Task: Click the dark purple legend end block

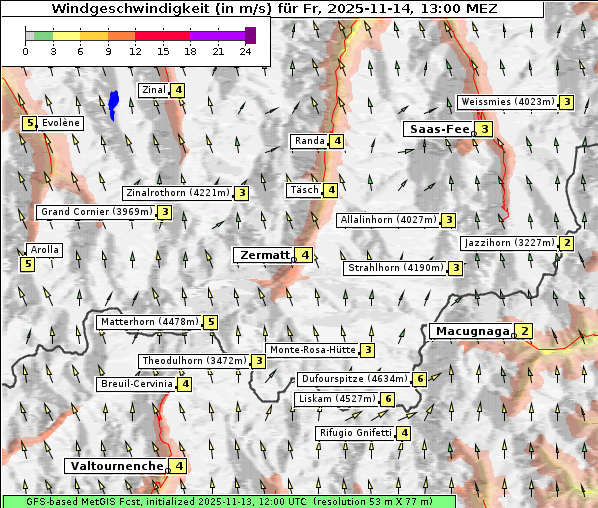Action: tap(250, 35)
